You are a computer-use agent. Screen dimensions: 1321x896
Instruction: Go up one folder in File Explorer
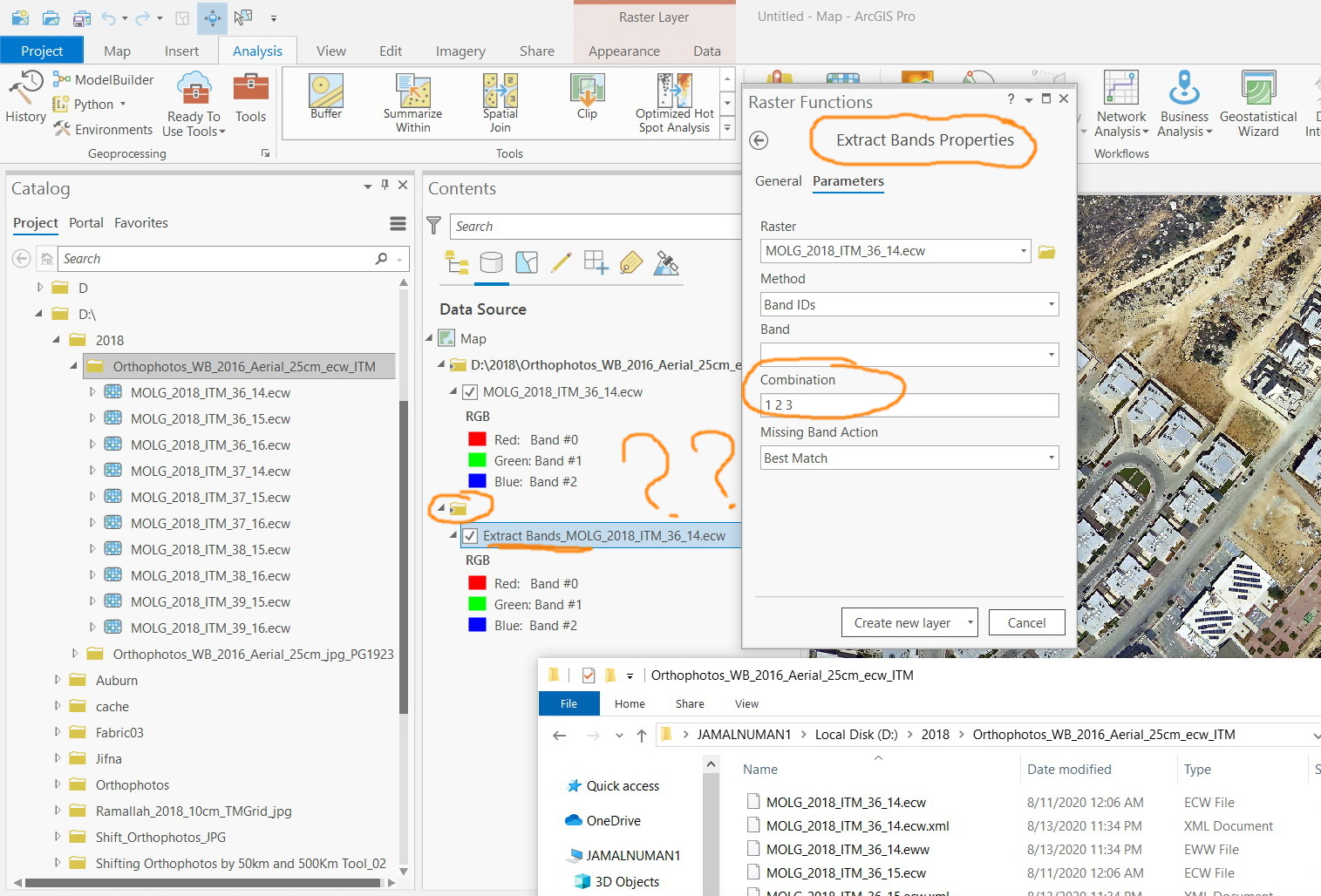[642, 736]
